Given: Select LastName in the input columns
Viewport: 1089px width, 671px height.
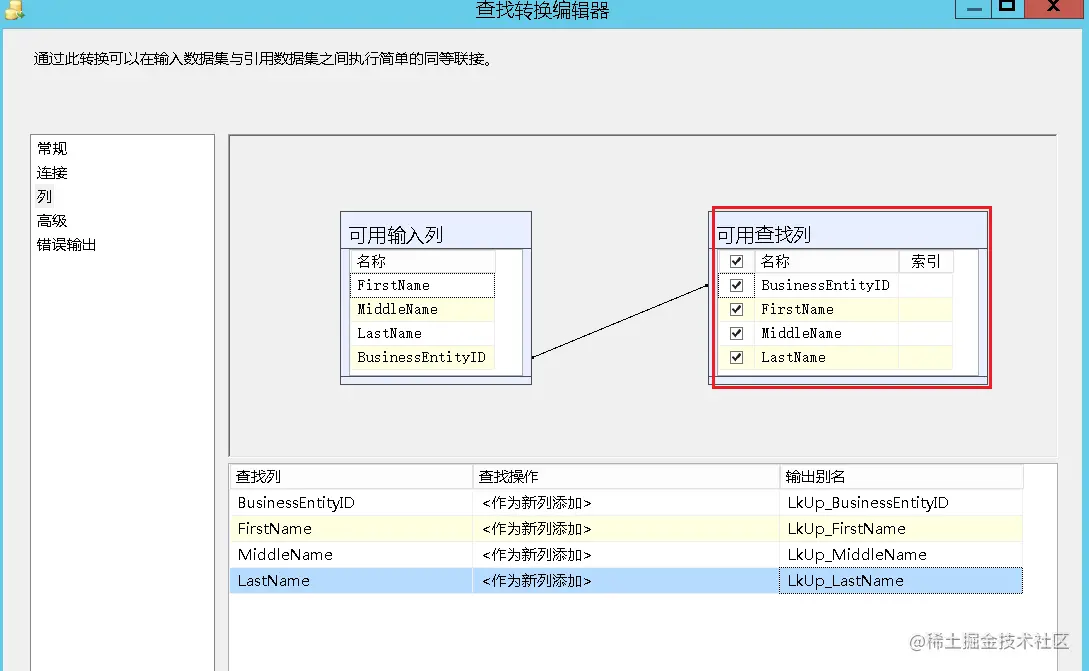Looking at the screenshot, I should click(422, 333).
